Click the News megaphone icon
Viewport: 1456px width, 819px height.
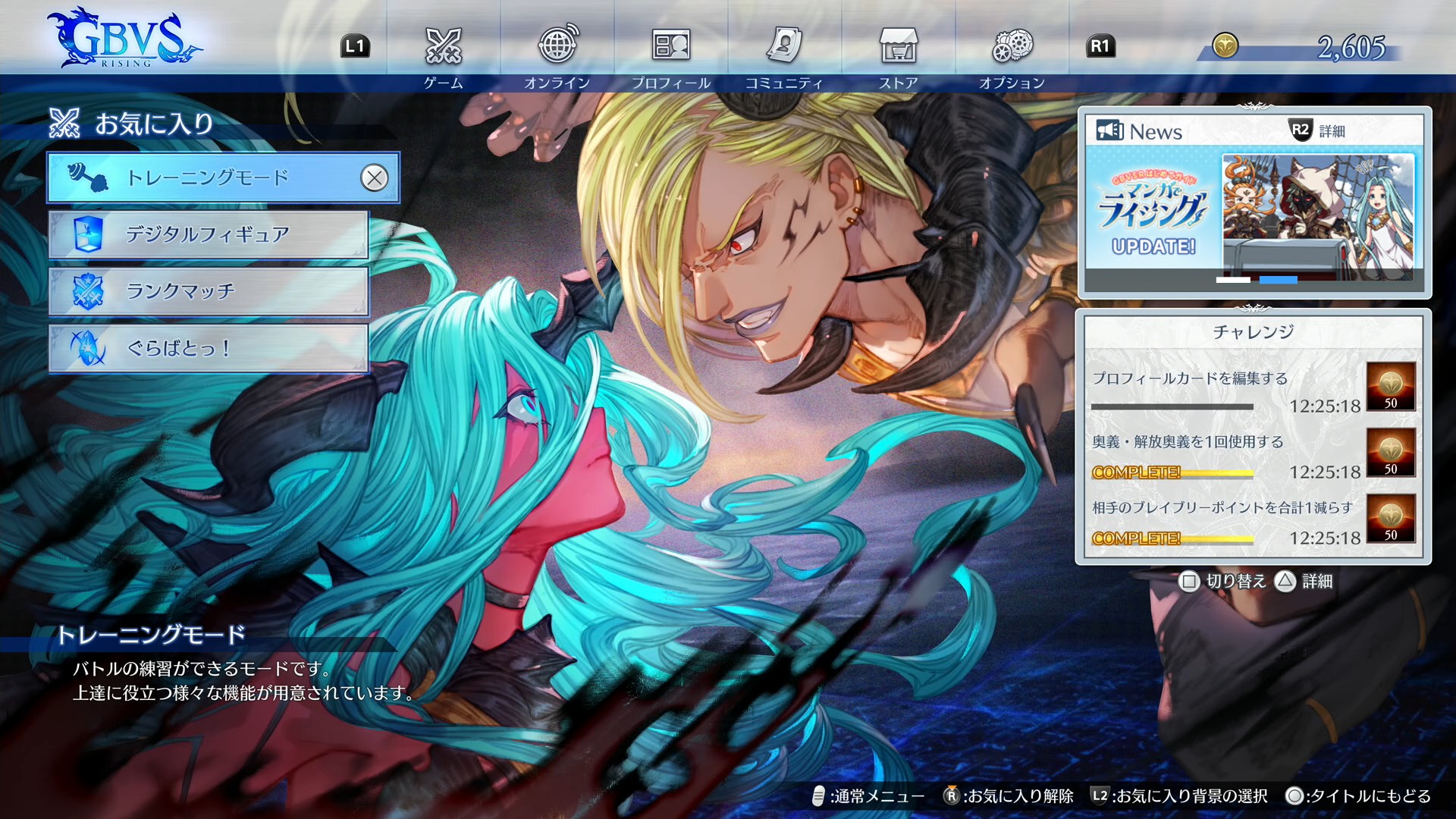(1109, 130)
